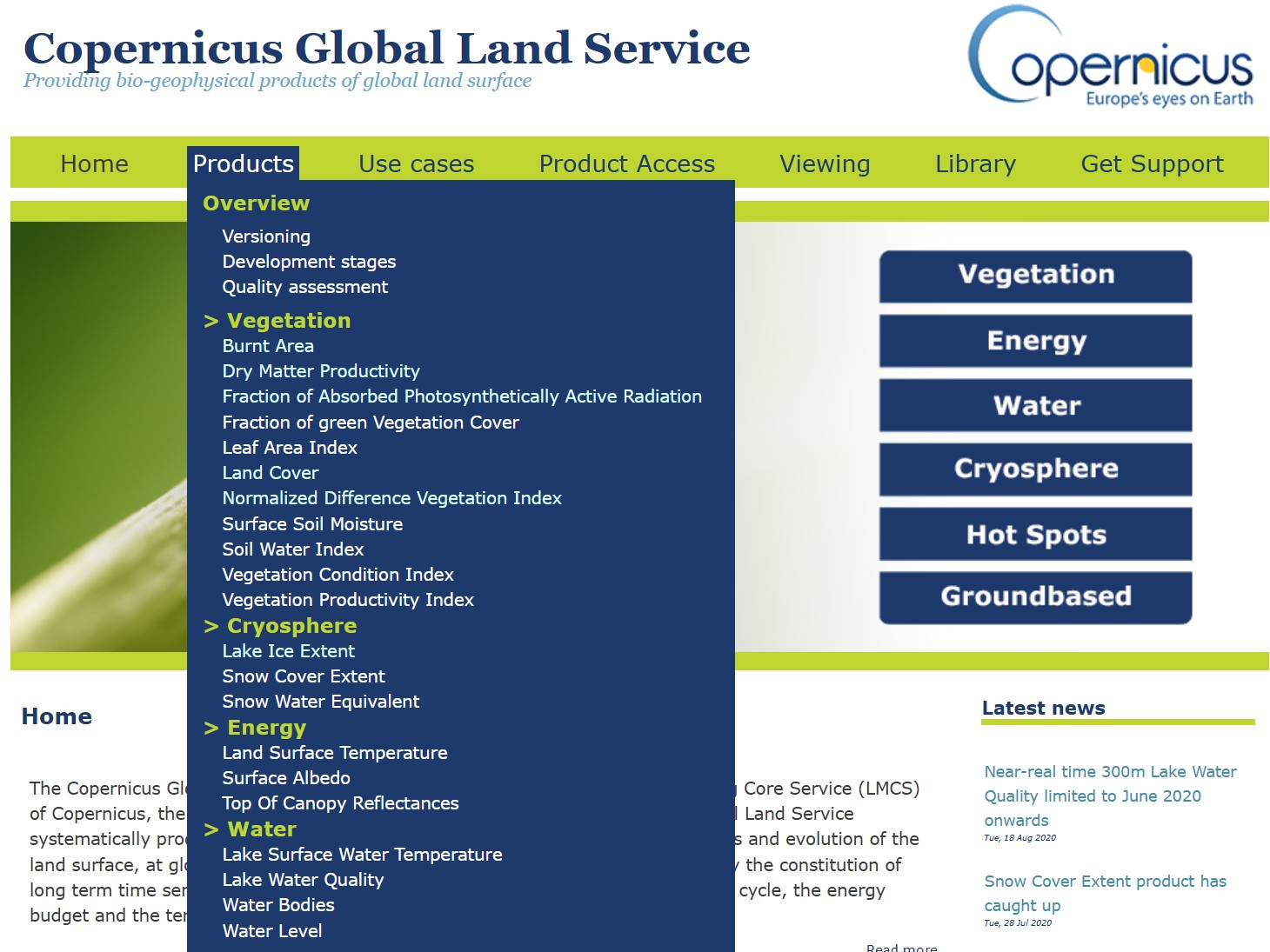Click the Copernicus Global Land Service title
The image size is (1270, 952).
point(387,48)
